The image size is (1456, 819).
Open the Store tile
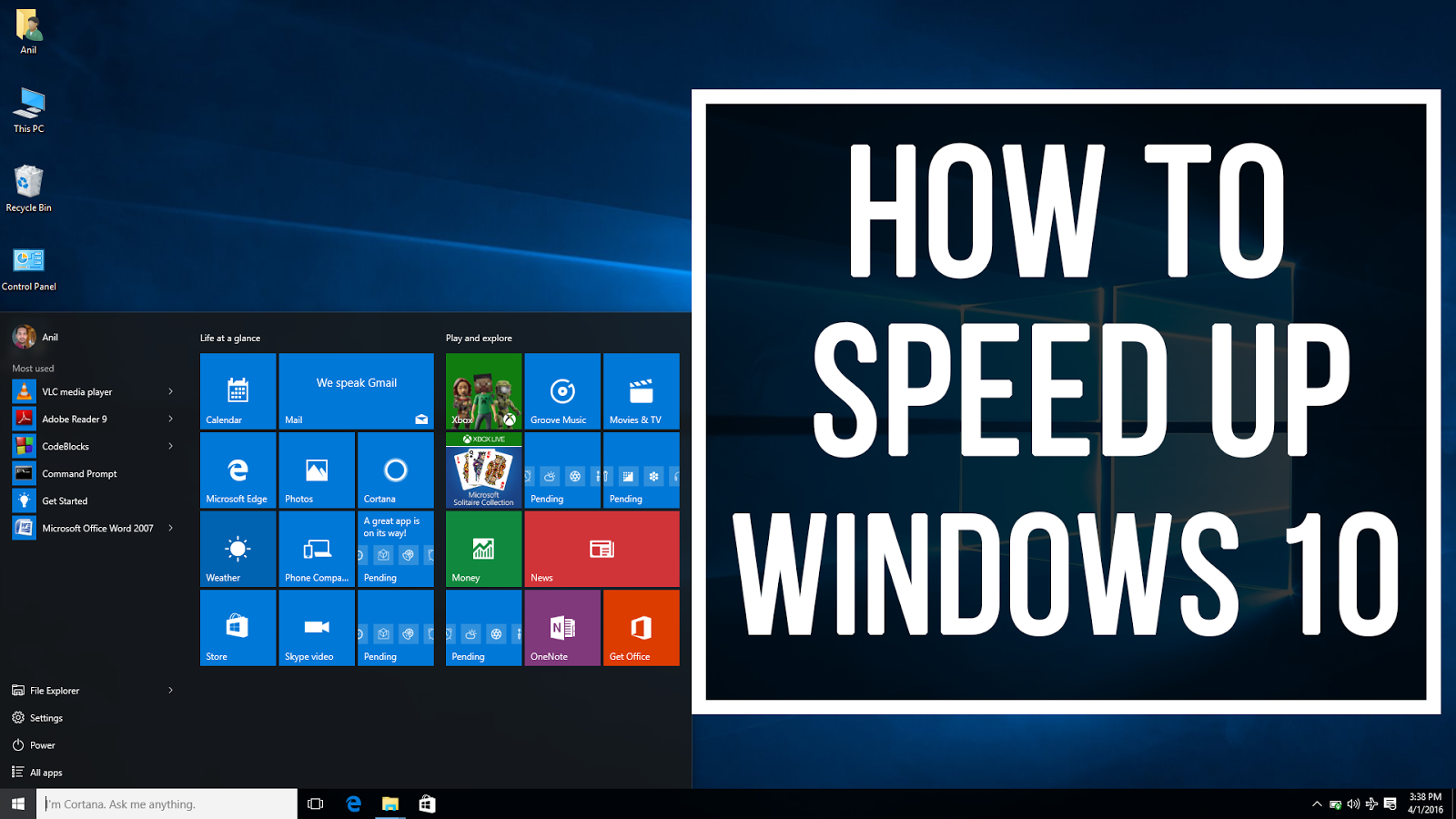point(238,628)
